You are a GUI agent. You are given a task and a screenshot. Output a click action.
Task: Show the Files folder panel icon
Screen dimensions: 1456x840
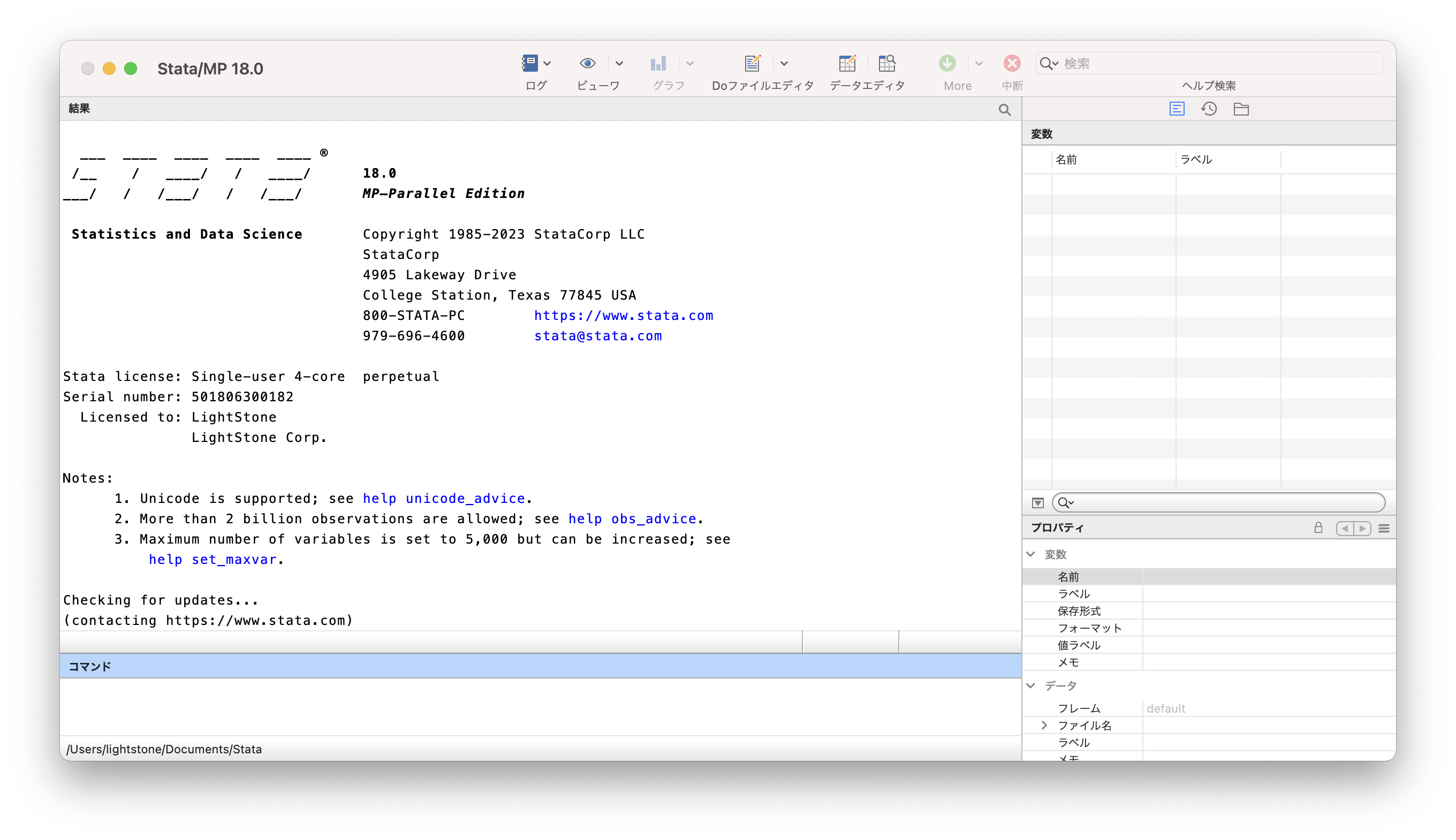pyautogui.click(x=1241, y=109)
